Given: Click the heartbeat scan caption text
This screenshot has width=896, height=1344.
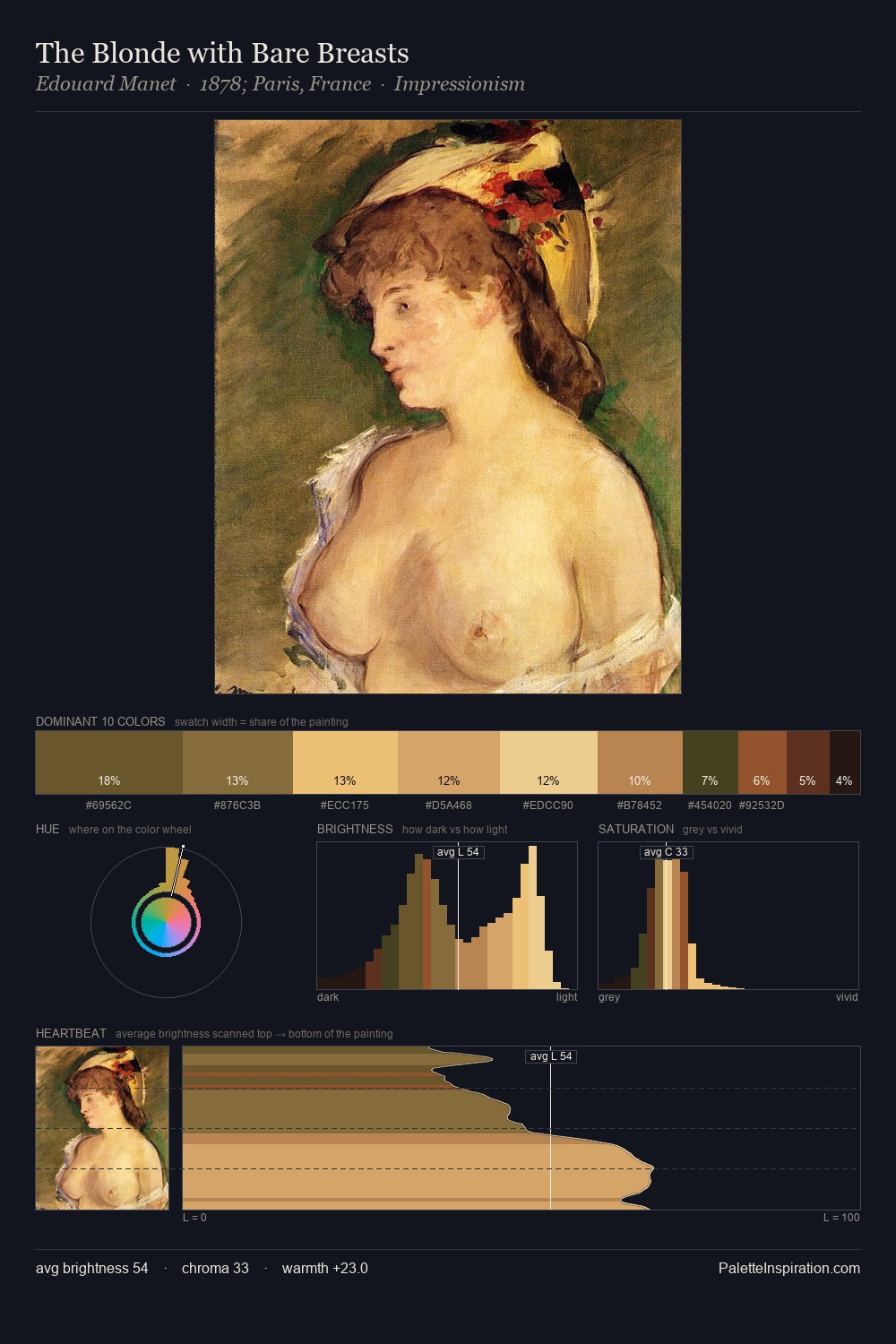Looking at the screenshot, I should click(254, 1034).
